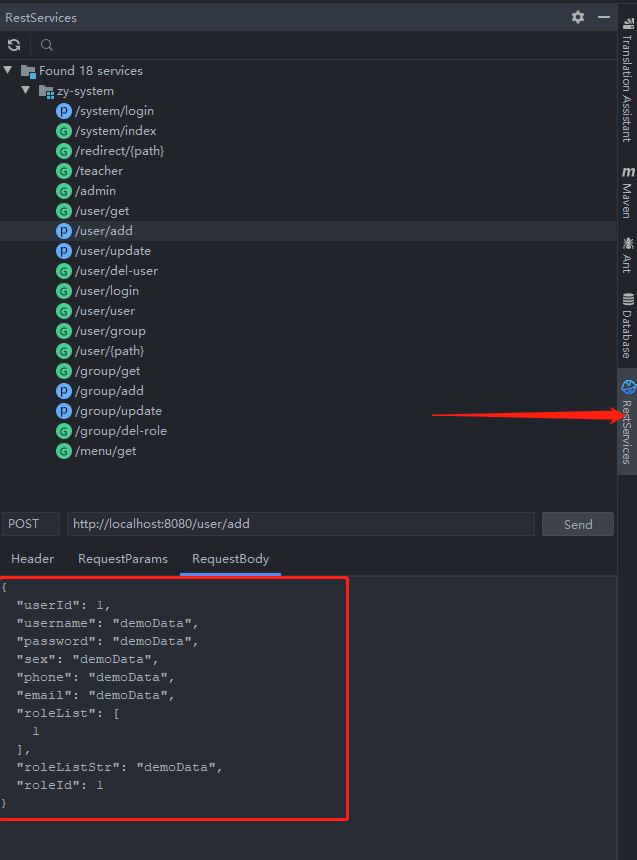
Task: Select the /user/del-user service
Action: [x=116, y=271]
